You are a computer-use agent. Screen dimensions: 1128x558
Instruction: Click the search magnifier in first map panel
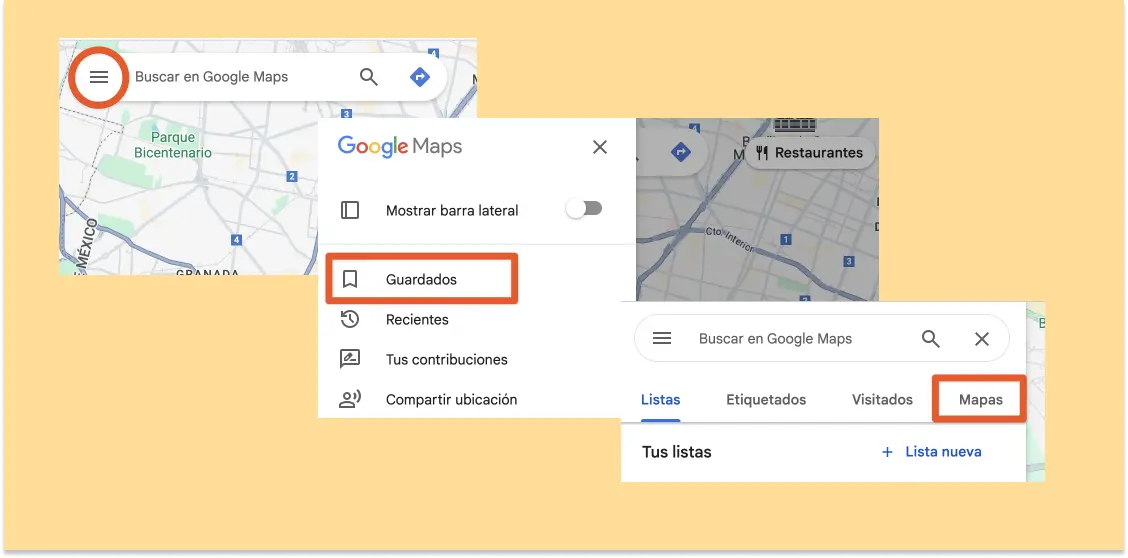(368, 77)
